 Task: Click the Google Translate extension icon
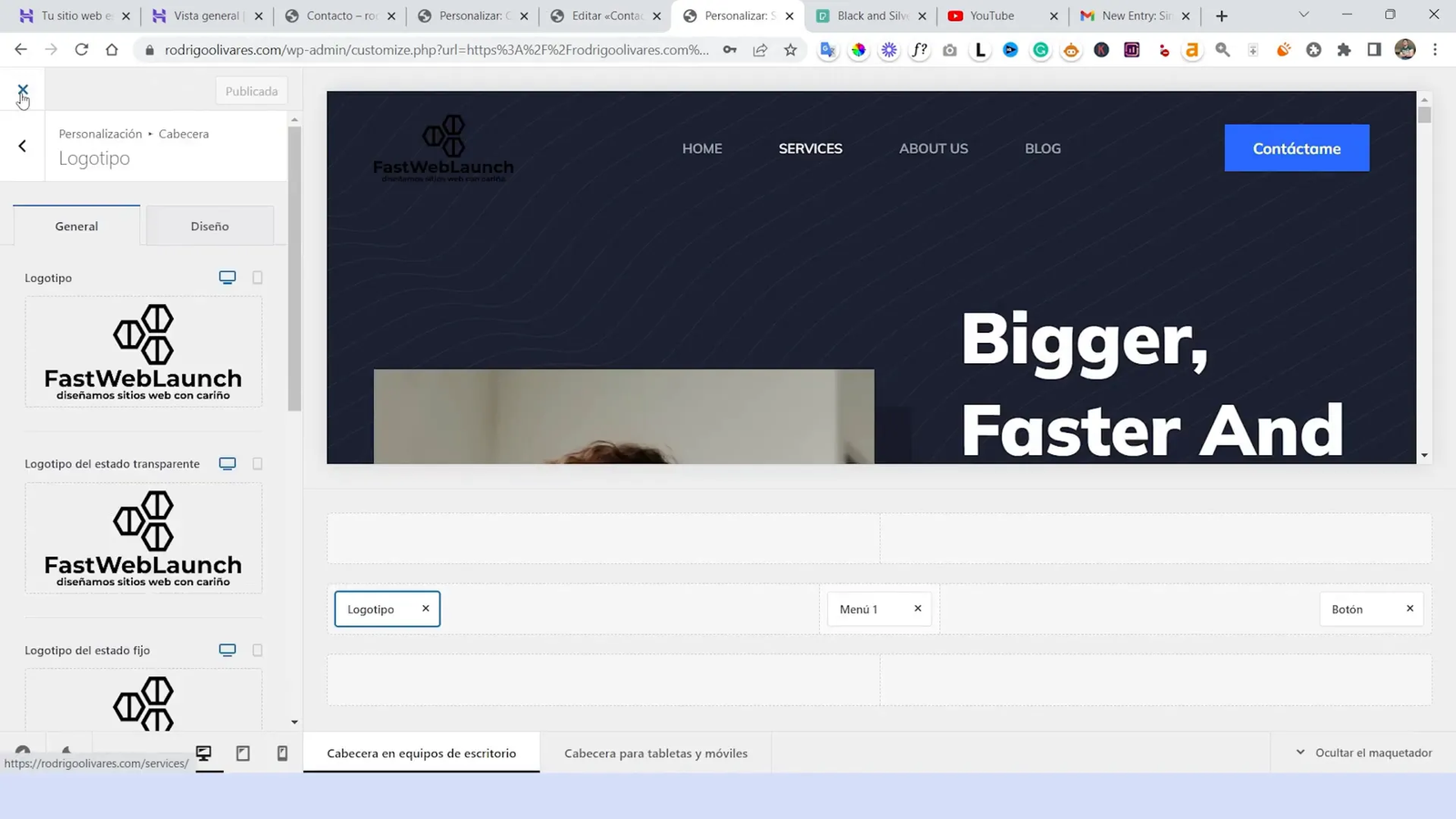(x=827, y=50)
